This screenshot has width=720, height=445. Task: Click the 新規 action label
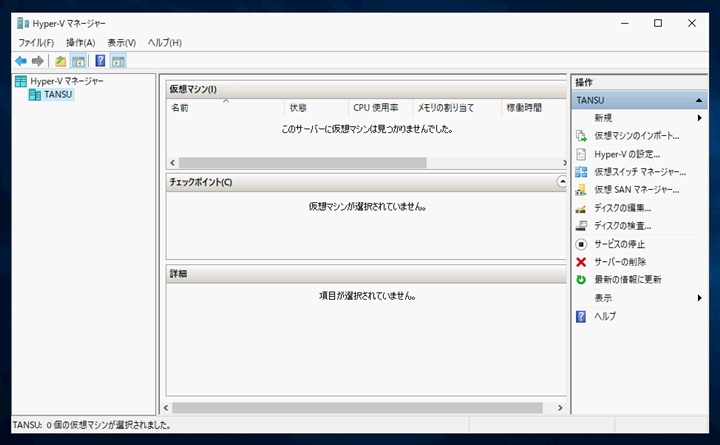coord(603,118)
